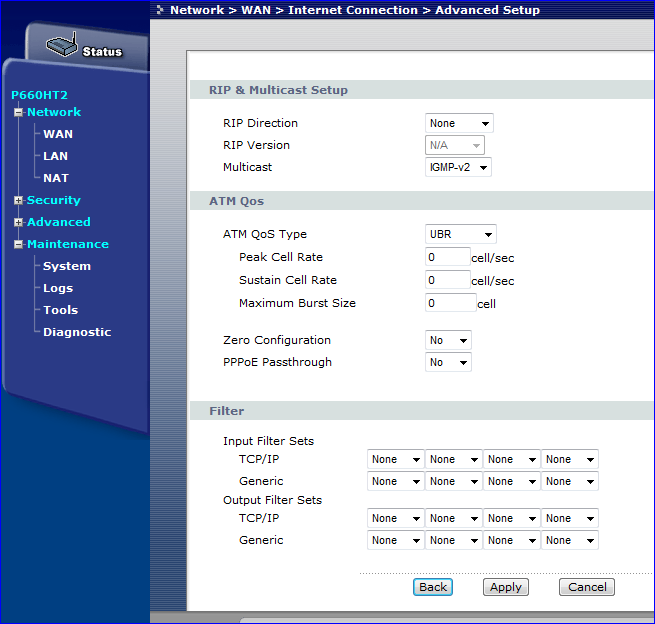This screenshot has width=655, height=624.
Task: Open second Input Generic filter dropdown
Action: 454,482
